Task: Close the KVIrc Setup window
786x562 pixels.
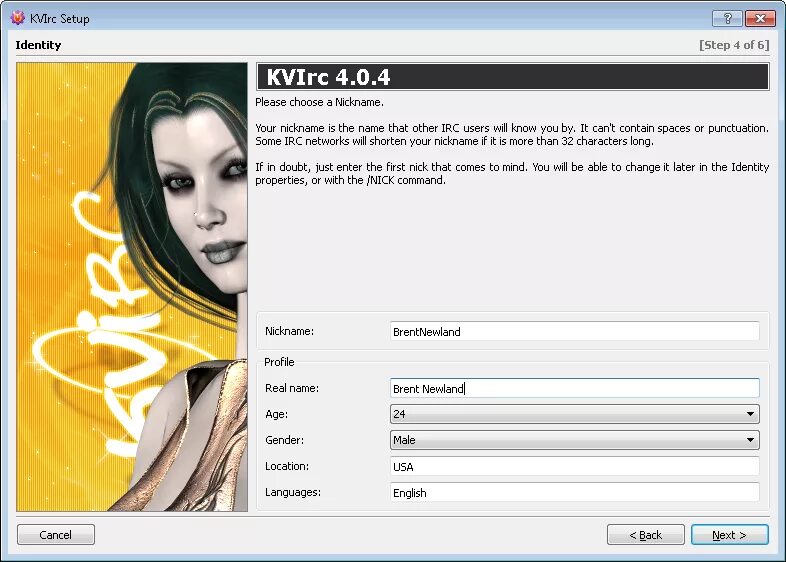Action: [x=760, y=19]
